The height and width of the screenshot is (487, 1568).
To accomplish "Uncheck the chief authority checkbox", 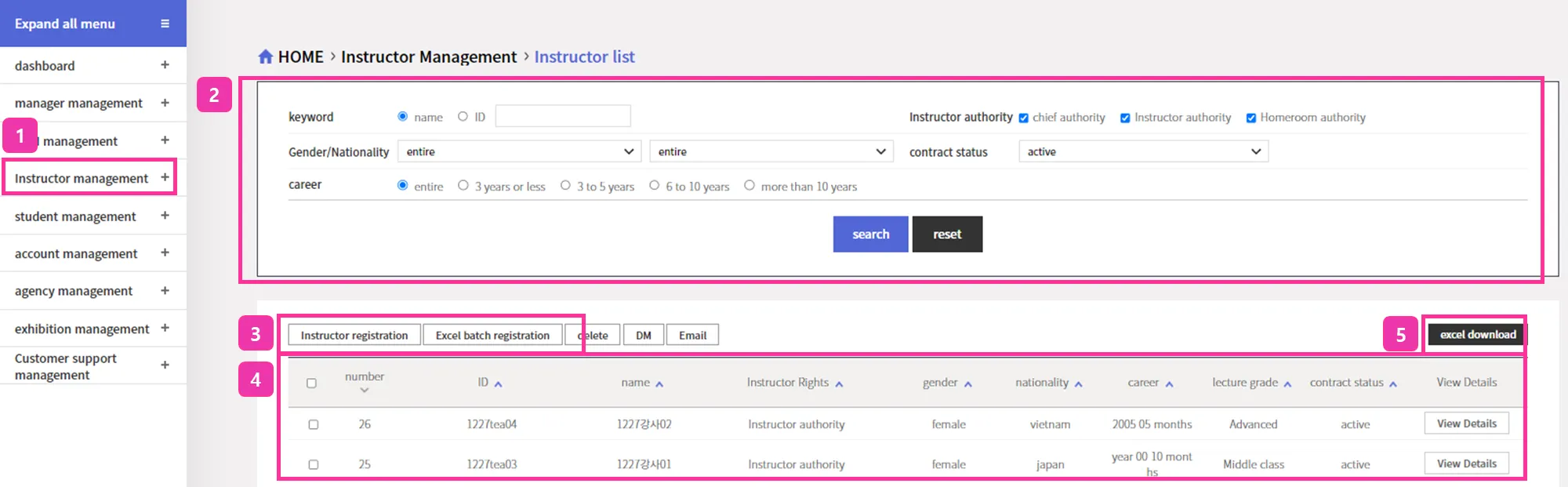I will click(1023, 118).
